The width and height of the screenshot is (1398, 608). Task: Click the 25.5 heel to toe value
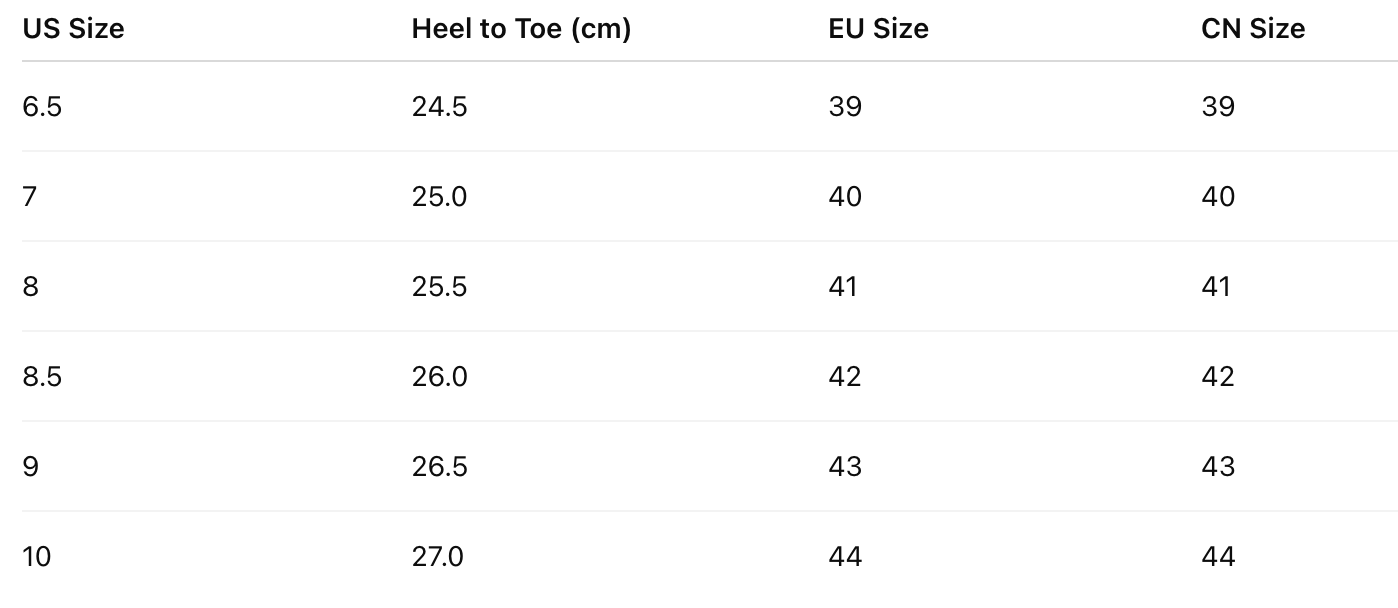pos(439,286)
